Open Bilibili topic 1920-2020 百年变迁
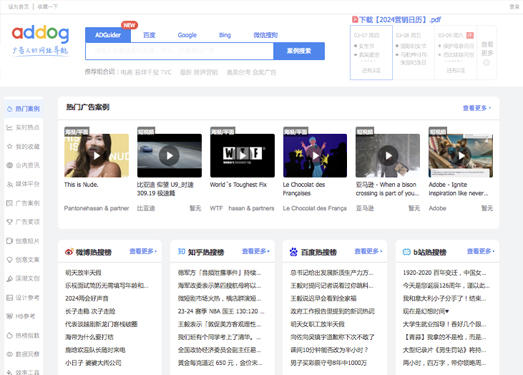The width and height of the screenshot is (523, 375). pos(444,273)
